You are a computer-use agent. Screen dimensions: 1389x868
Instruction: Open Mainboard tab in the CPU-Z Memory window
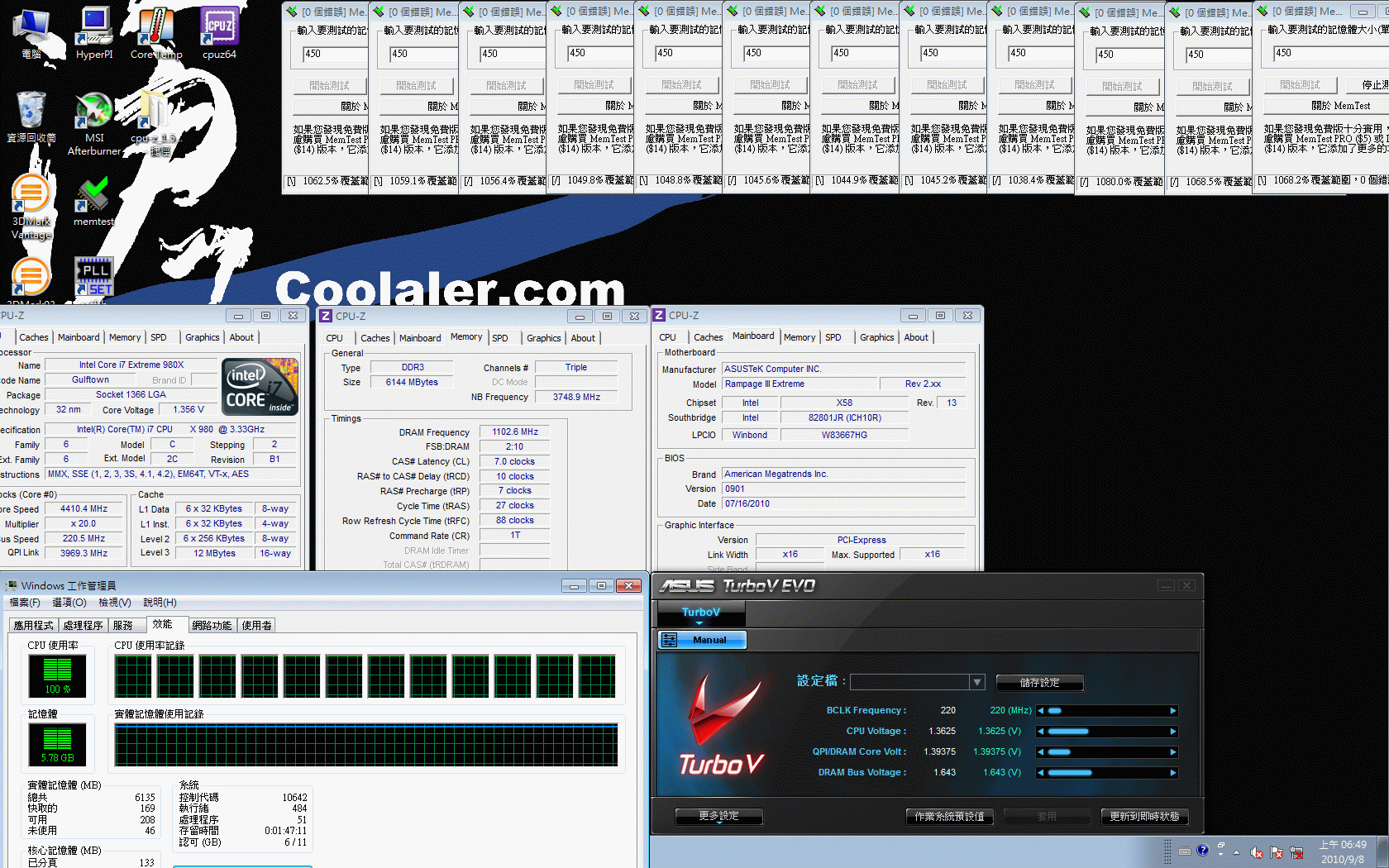[x=420, y=338]
